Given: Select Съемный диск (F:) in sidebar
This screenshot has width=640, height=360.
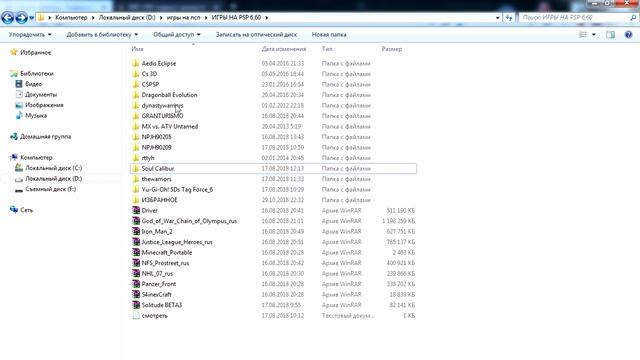Looking at the screenshot, I should (51, 189).
